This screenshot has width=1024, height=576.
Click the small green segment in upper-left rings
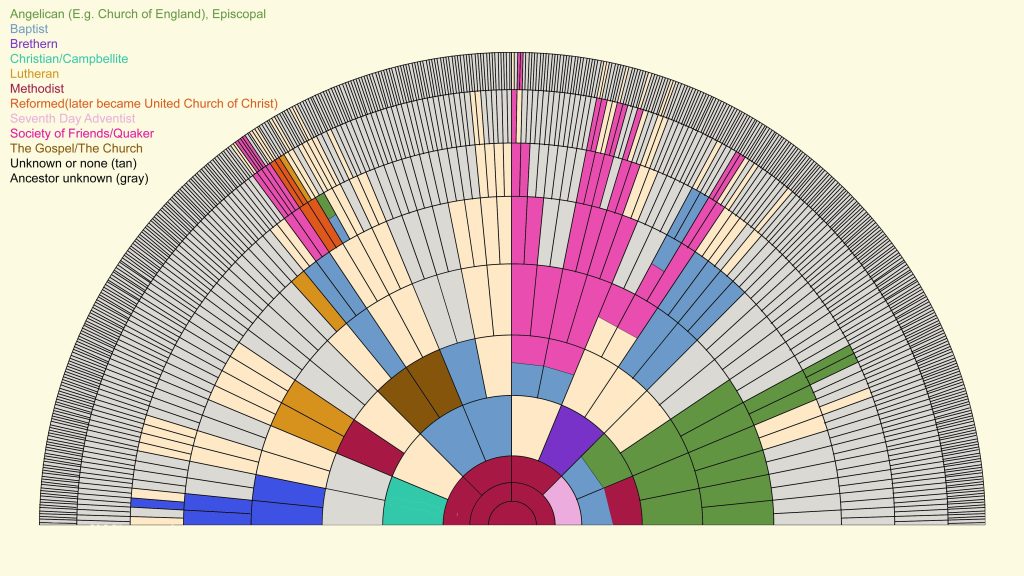click(325, 204)
